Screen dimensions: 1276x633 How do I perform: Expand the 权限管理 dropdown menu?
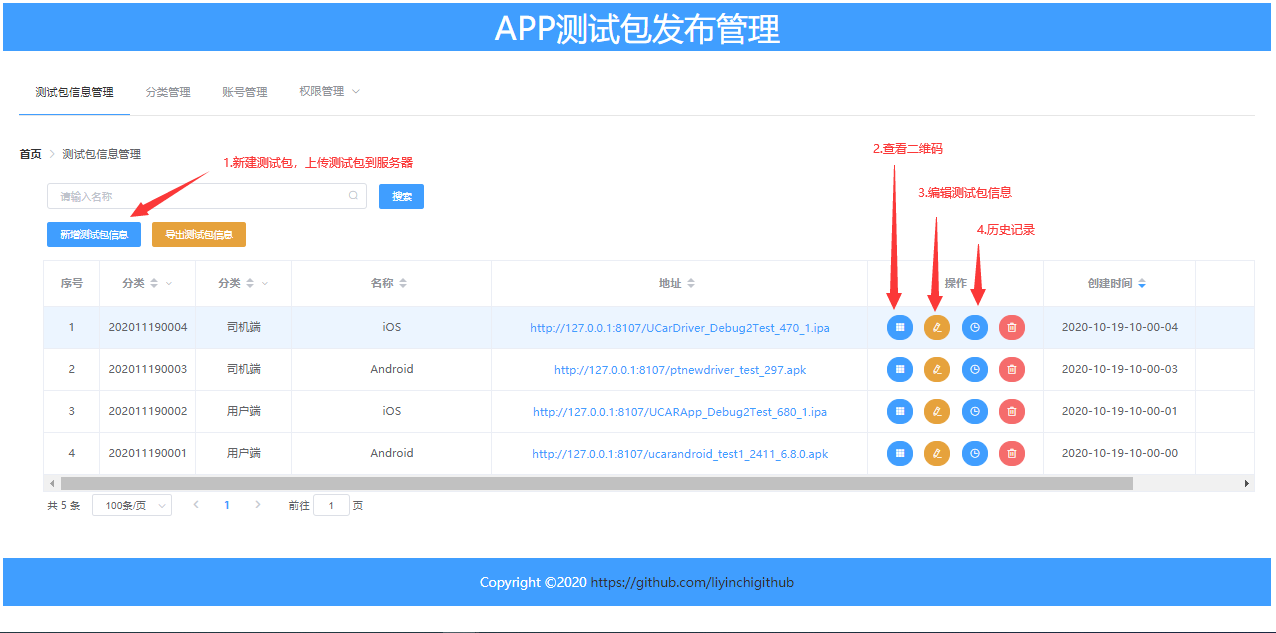pyautogui.click(x=329, y=91)
